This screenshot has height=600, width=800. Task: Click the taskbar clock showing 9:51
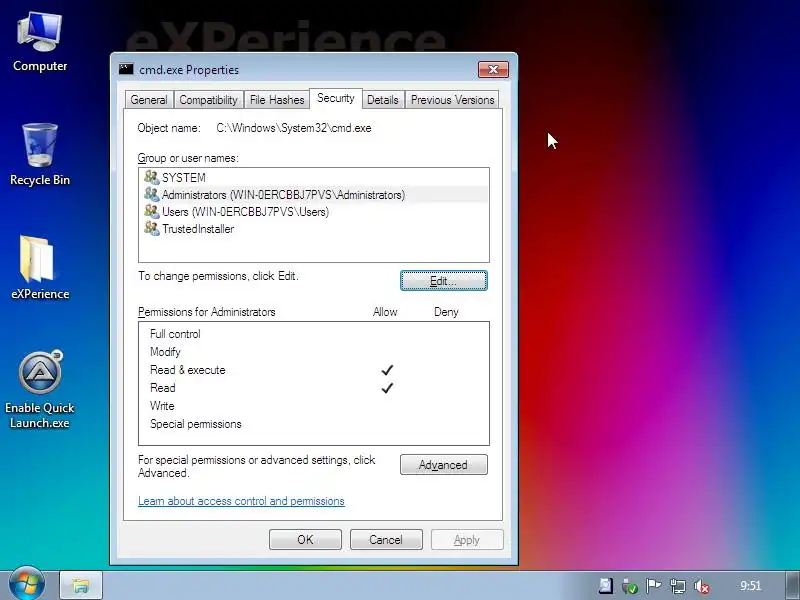point(751,586)
